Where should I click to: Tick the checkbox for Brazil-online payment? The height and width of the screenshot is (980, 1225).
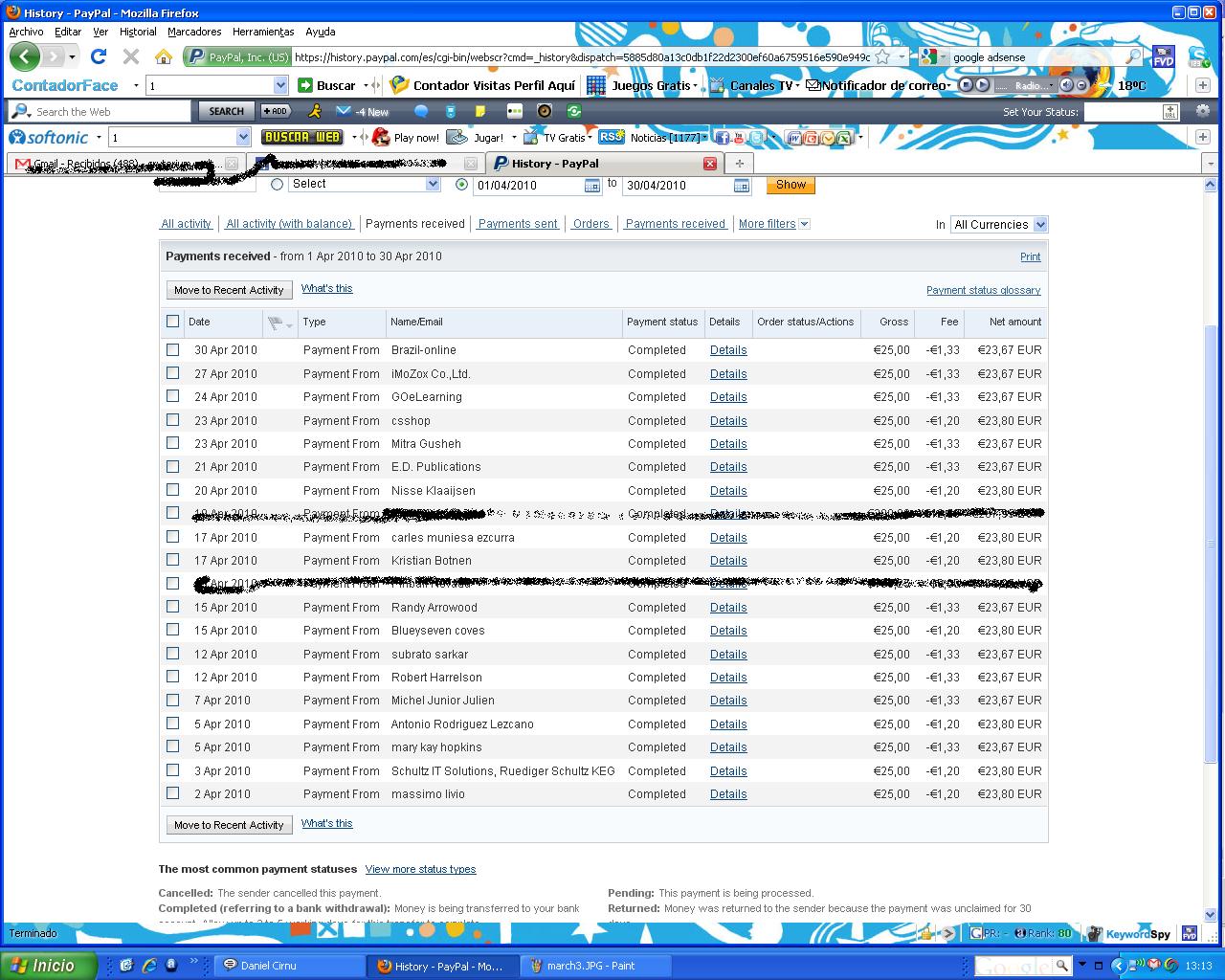pos(173,349)
